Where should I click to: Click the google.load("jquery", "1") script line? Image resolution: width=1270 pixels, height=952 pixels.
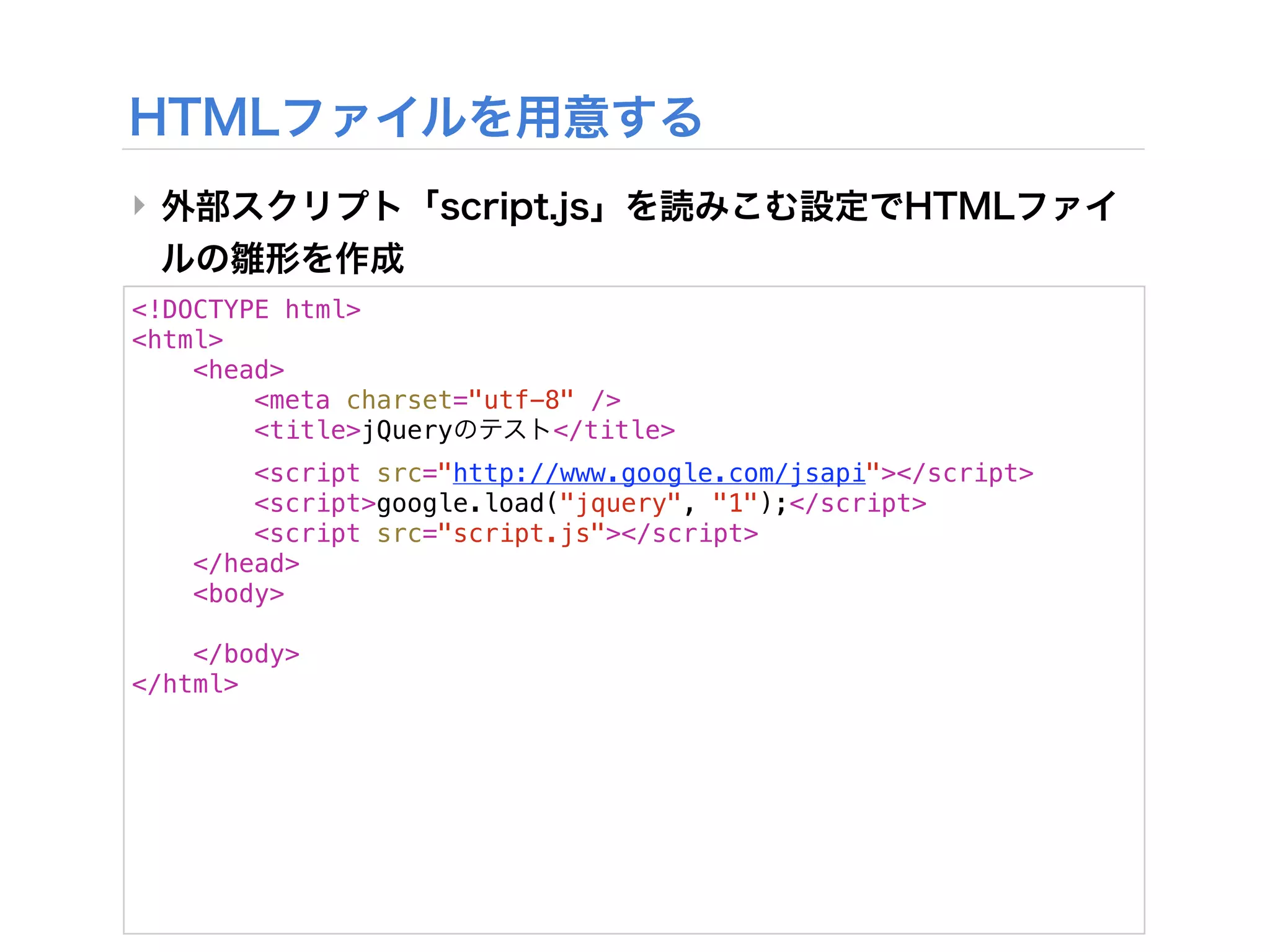[x=590, y=503]
